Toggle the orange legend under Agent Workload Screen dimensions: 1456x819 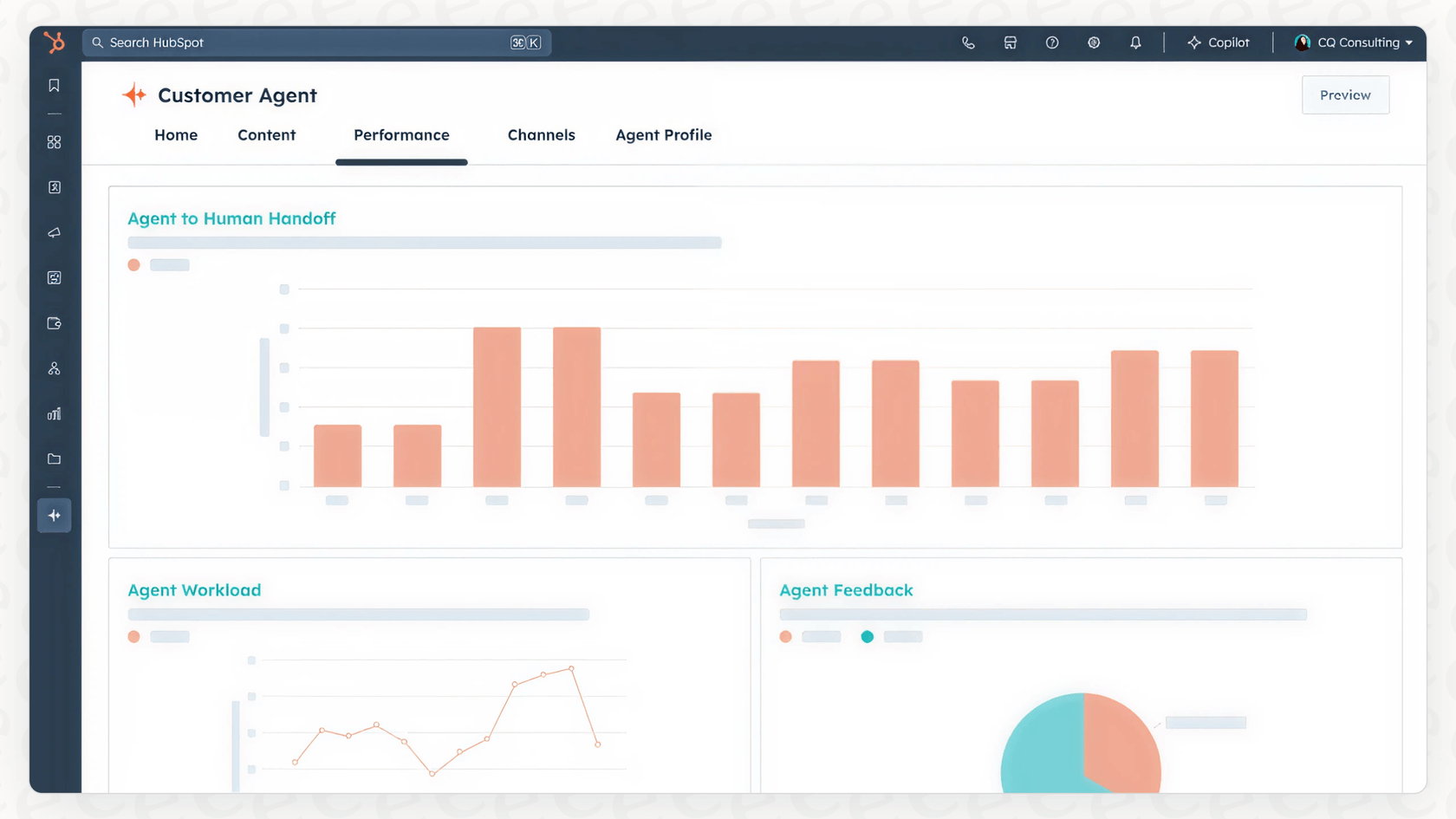coord(134,636)
